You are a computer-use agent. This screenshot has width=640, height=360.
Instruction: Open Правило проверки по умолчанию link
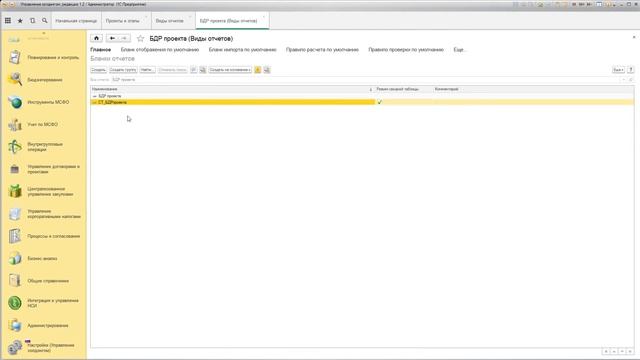pos(406,50)
